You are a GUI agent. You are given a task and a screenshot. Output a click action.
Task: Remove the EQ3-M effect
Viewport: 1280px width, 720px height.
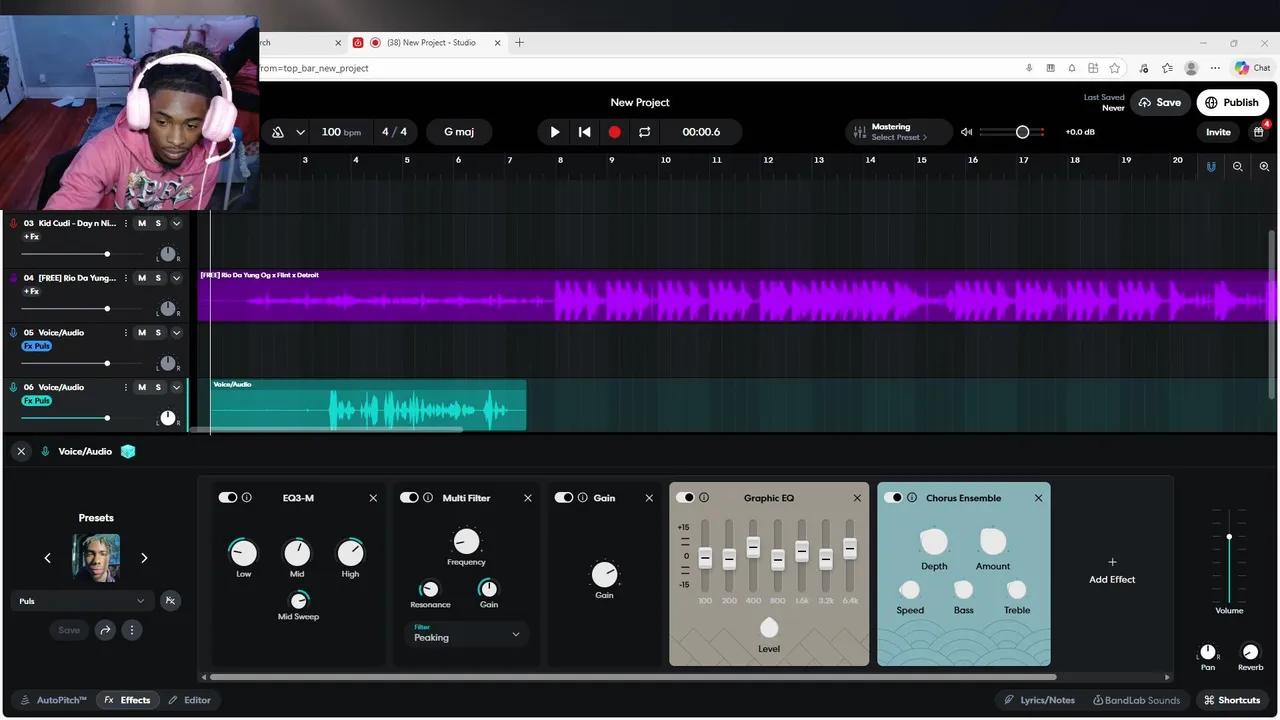pyautogui.click(x=373, y=498)
